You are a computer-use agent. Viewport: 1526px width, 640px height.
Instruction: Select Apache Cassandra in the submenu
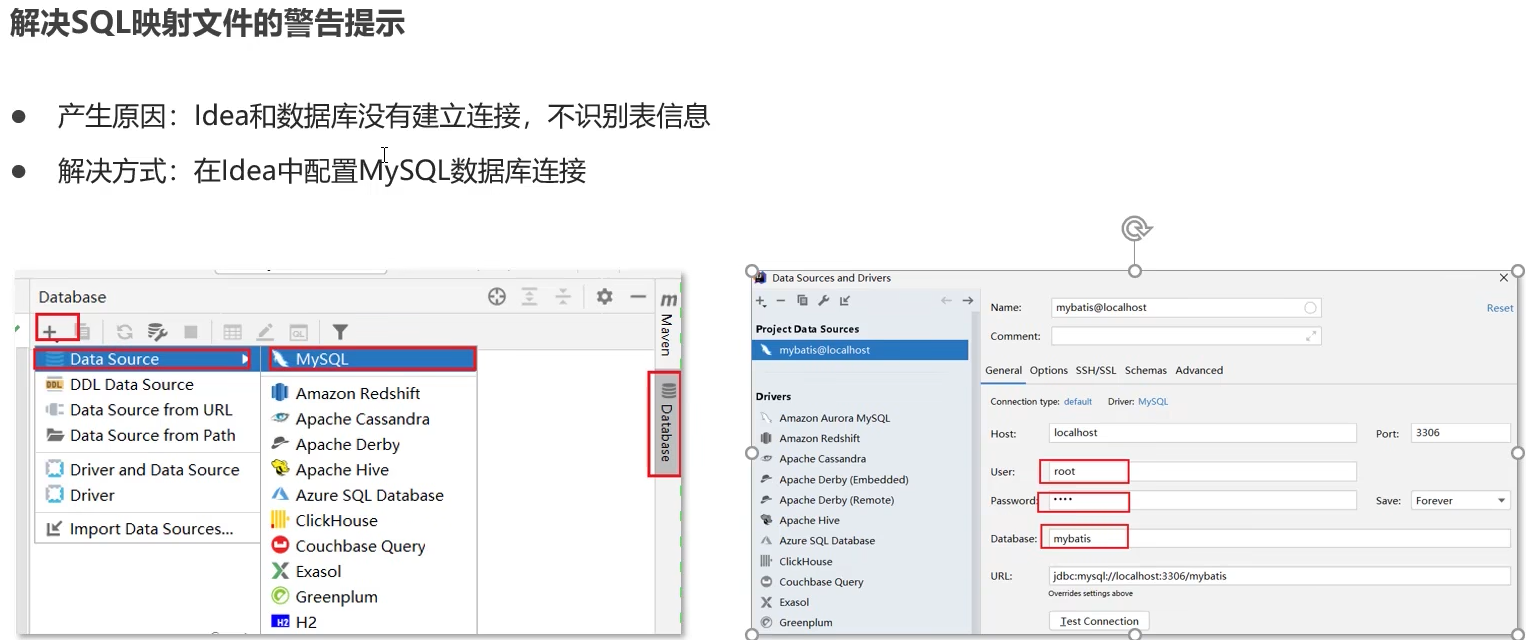(370, 419)
